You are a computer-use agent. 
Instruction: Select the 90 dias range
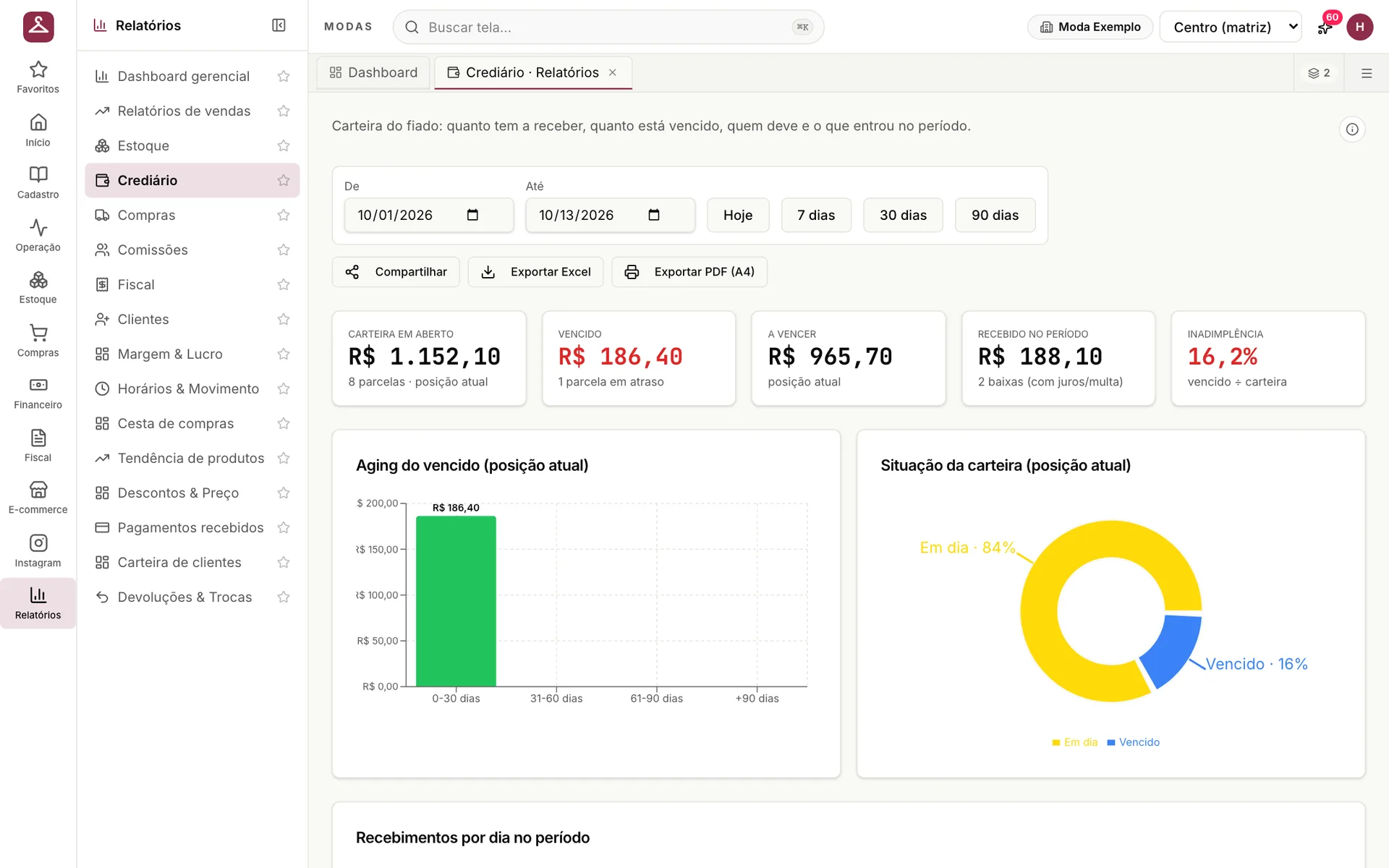995,215
